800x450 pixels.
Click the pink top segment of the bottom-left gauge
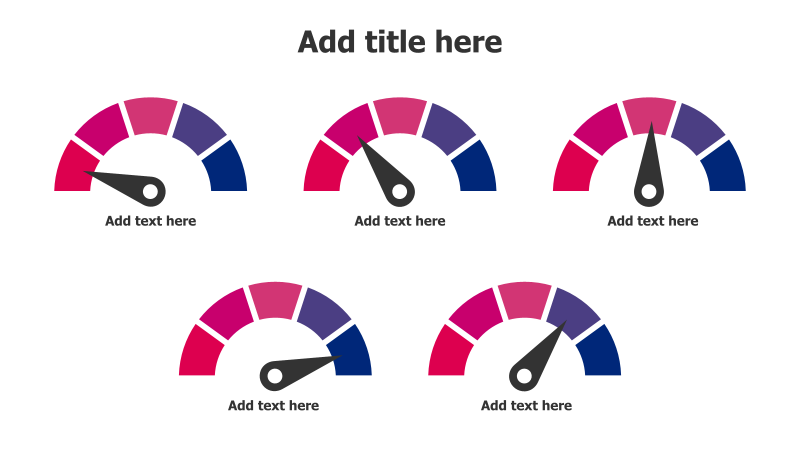(276, 301)
